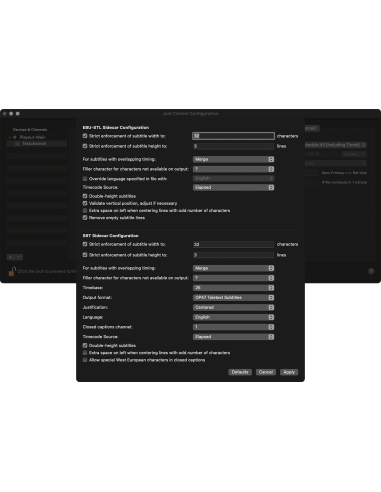Collapse the Playout-Main tree node
The width and height of the screenshot is (381, 492).
point(10,137)
